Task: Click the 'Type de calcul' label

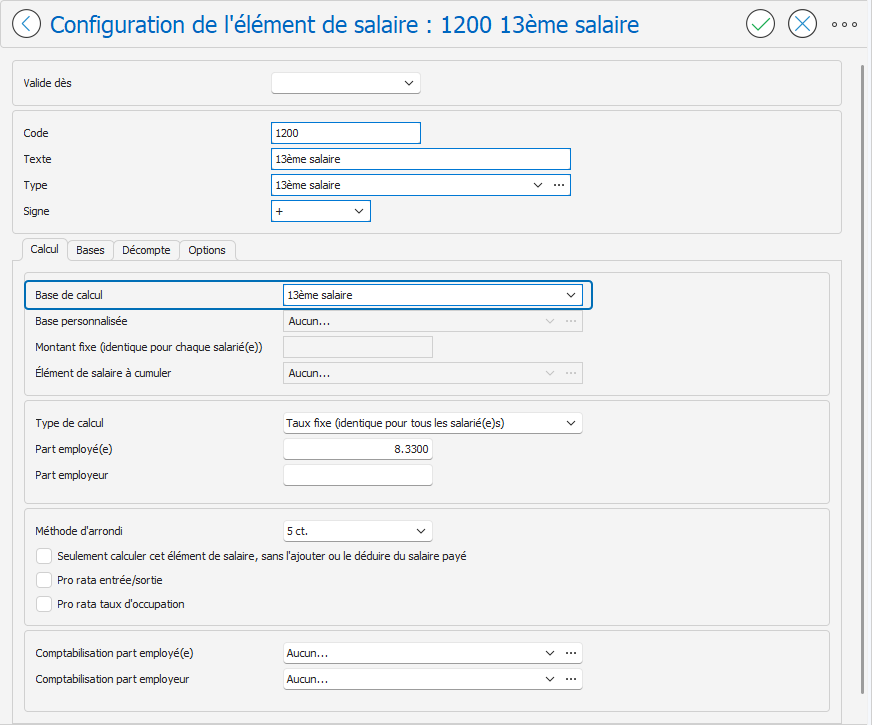Action: click(x=70, y=423)
